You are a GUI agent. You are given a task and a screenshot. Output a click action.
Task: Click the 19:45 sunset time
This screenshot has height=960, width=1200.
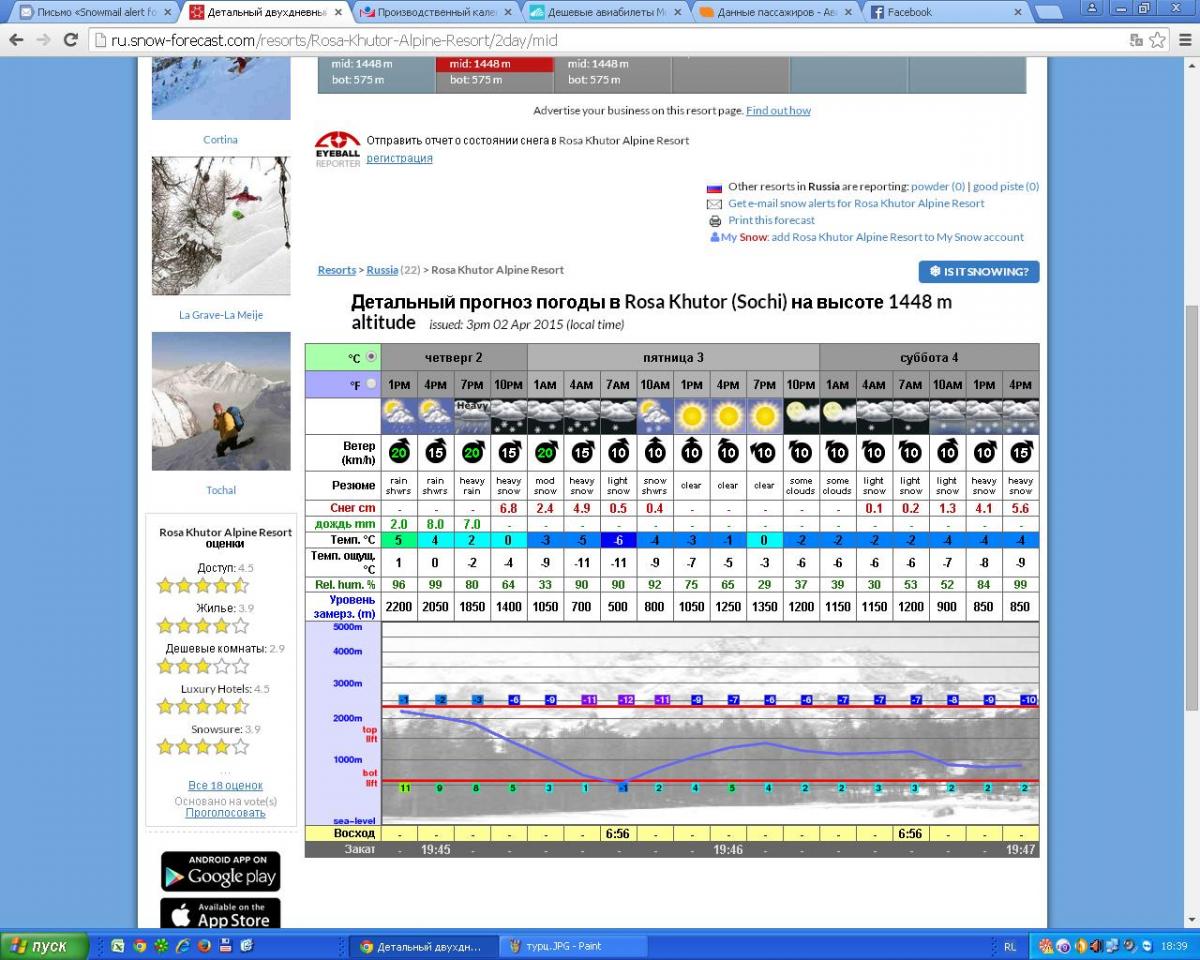[x=435, y=849]
